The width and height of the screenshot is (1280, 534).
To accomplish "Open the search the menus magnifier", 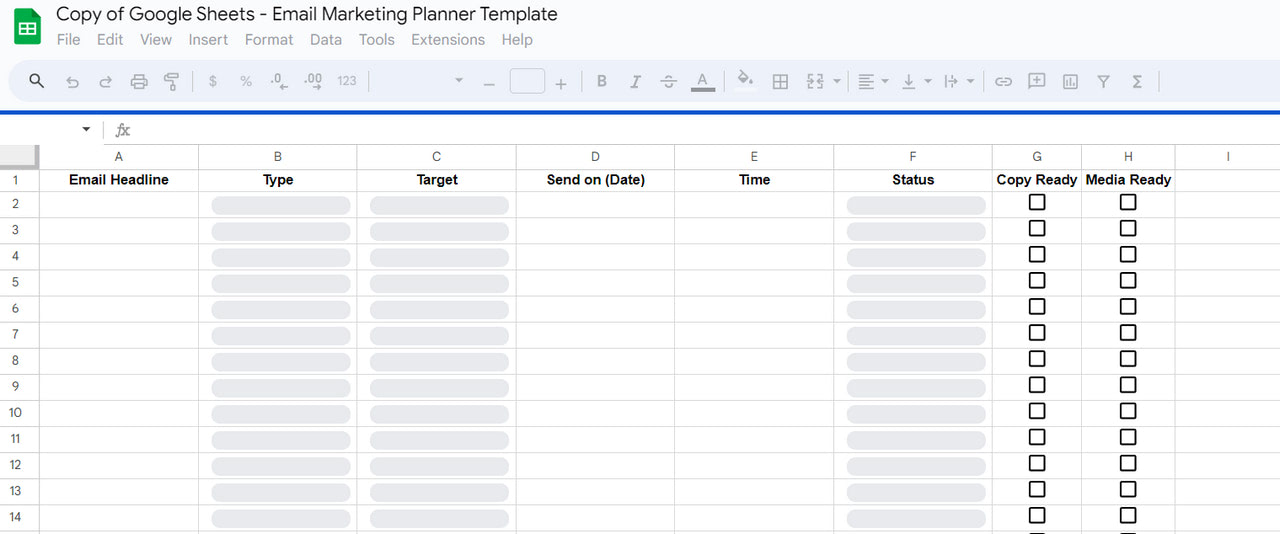I will click(x=37, y=81).
